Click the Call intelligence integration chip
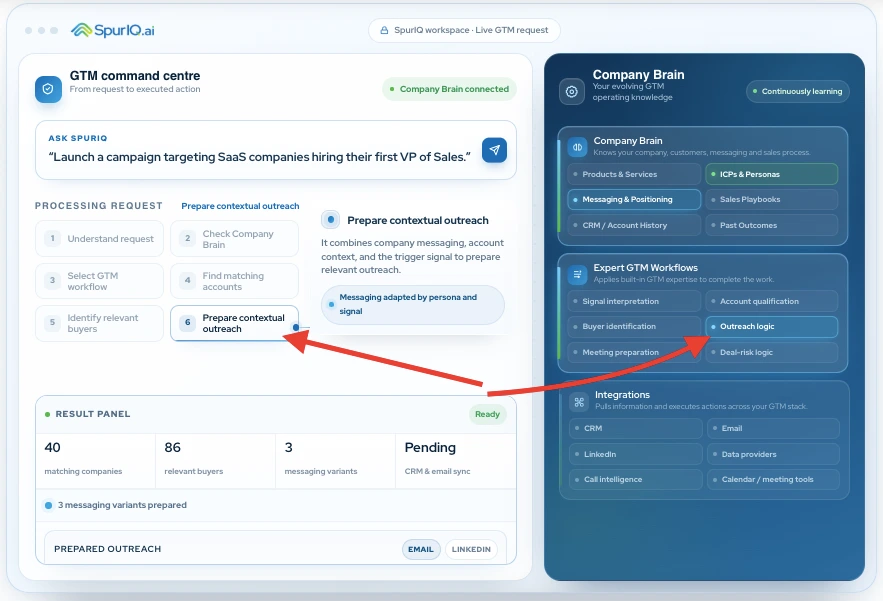The image size is (883, 601). tap(636, 479)
